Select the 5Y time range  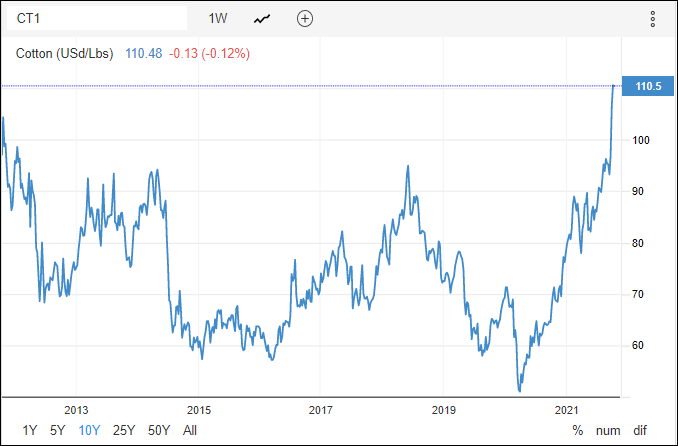(58, 430)
